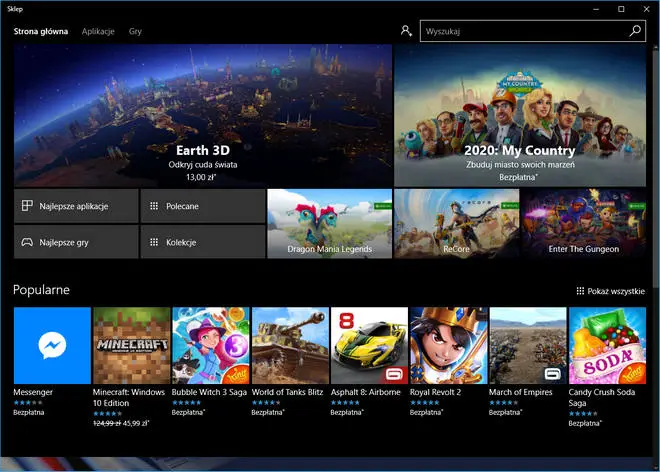Select the Candy Crush Soda Saga icon
This screenshot has width=660, height=472.
[x=607, y=345]
